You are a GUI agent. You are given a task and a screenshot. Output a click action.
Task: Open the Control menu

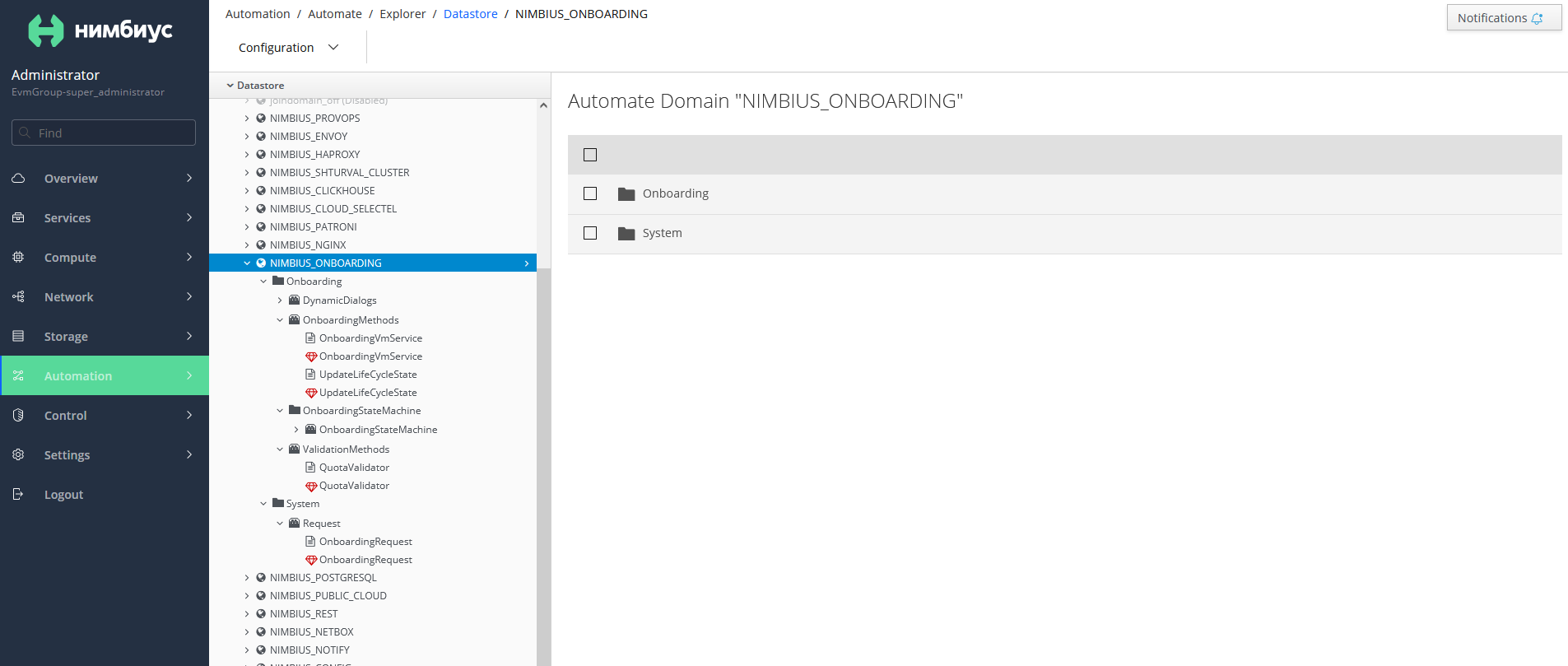click(x=105, y=415)
